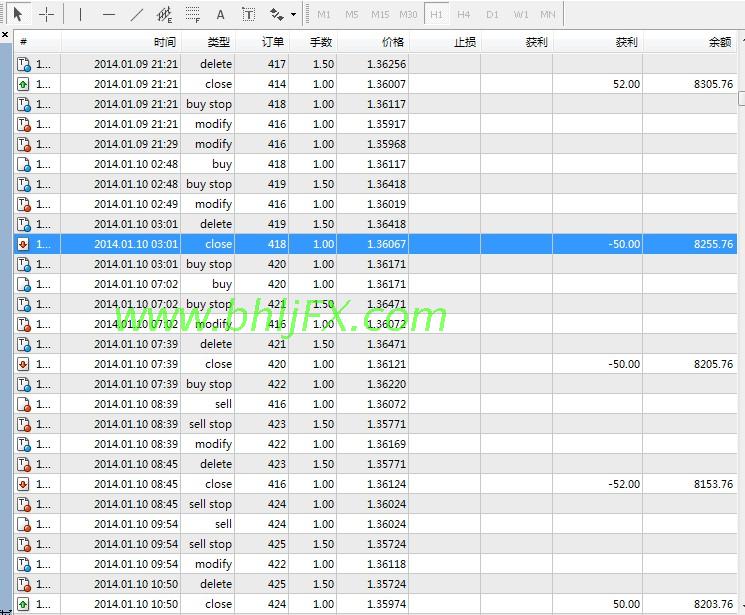This screenshot has width=745, height=615.
Task: Select price 1.36118 in modify 422 row
Action: click(386, 564)
